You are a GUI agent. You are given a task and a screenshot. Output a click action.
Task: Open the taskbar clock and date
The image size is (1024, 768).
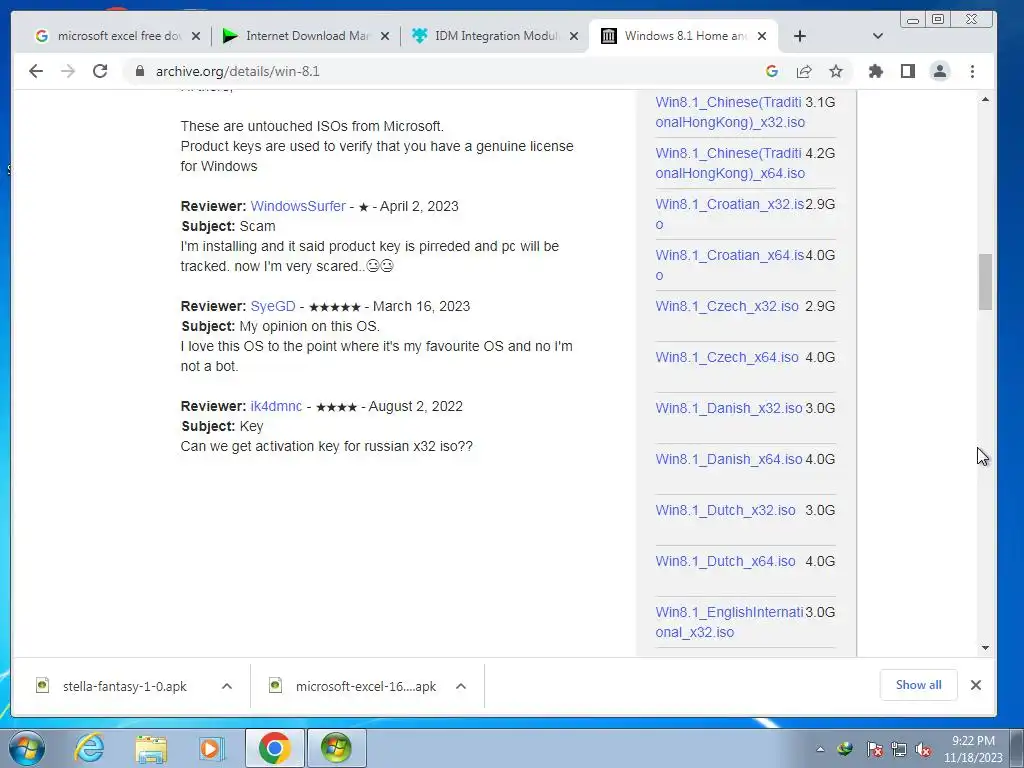point(973,749)
